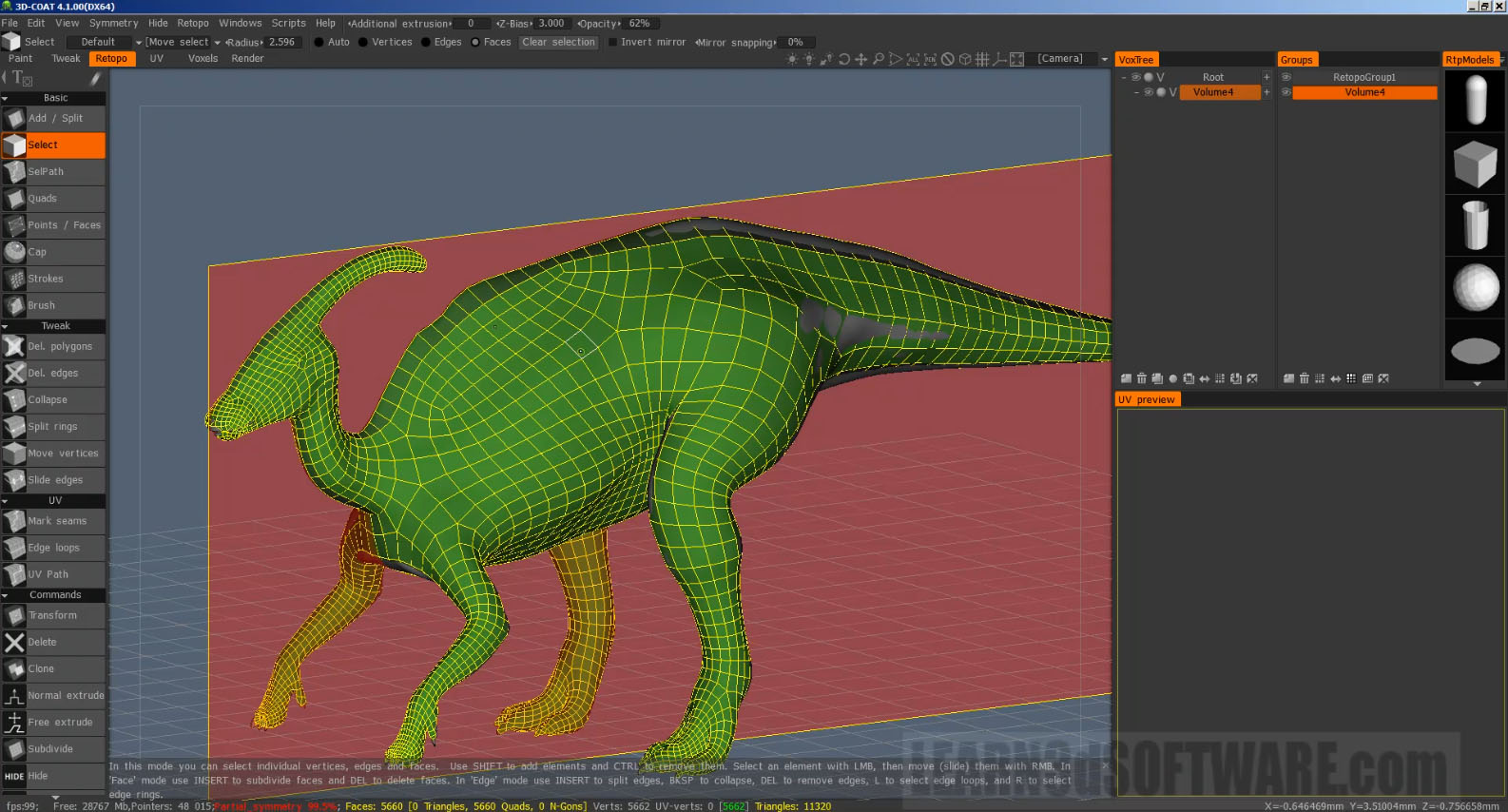Collapse the Root node in VoxTree
This screenshot has height=812, width=1508.
pos(1124,77)
